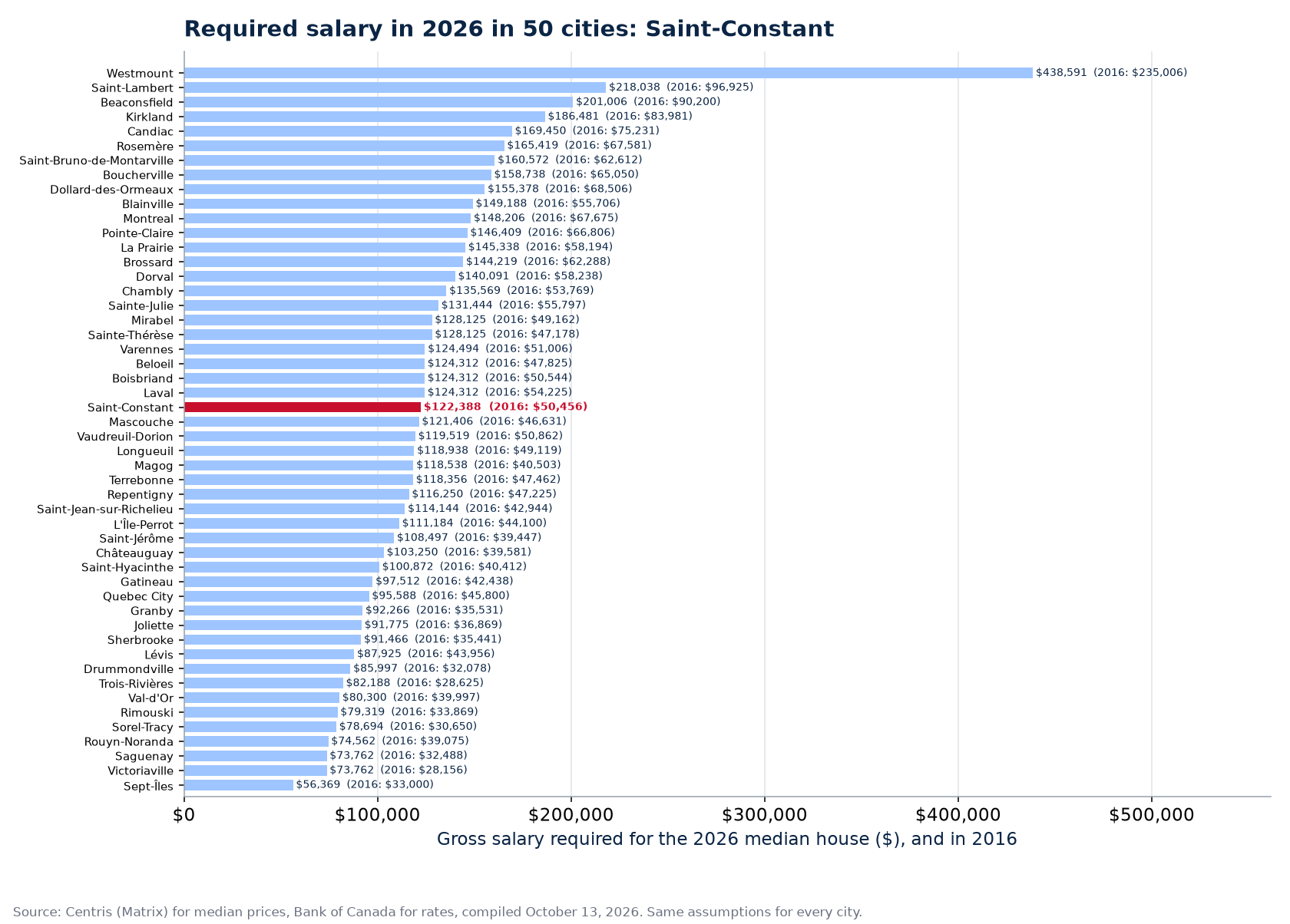This screenshot has height=924, width=1290.
Task: Click the Boucherville value $158,738
Action: coord(567,174)
